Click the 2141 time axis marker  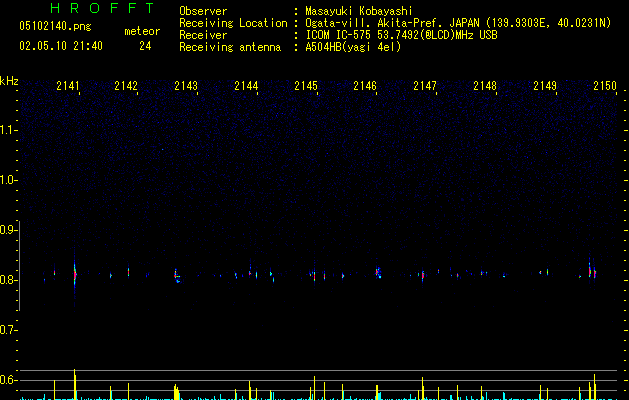pyautogui.click(x=68, y=86)
